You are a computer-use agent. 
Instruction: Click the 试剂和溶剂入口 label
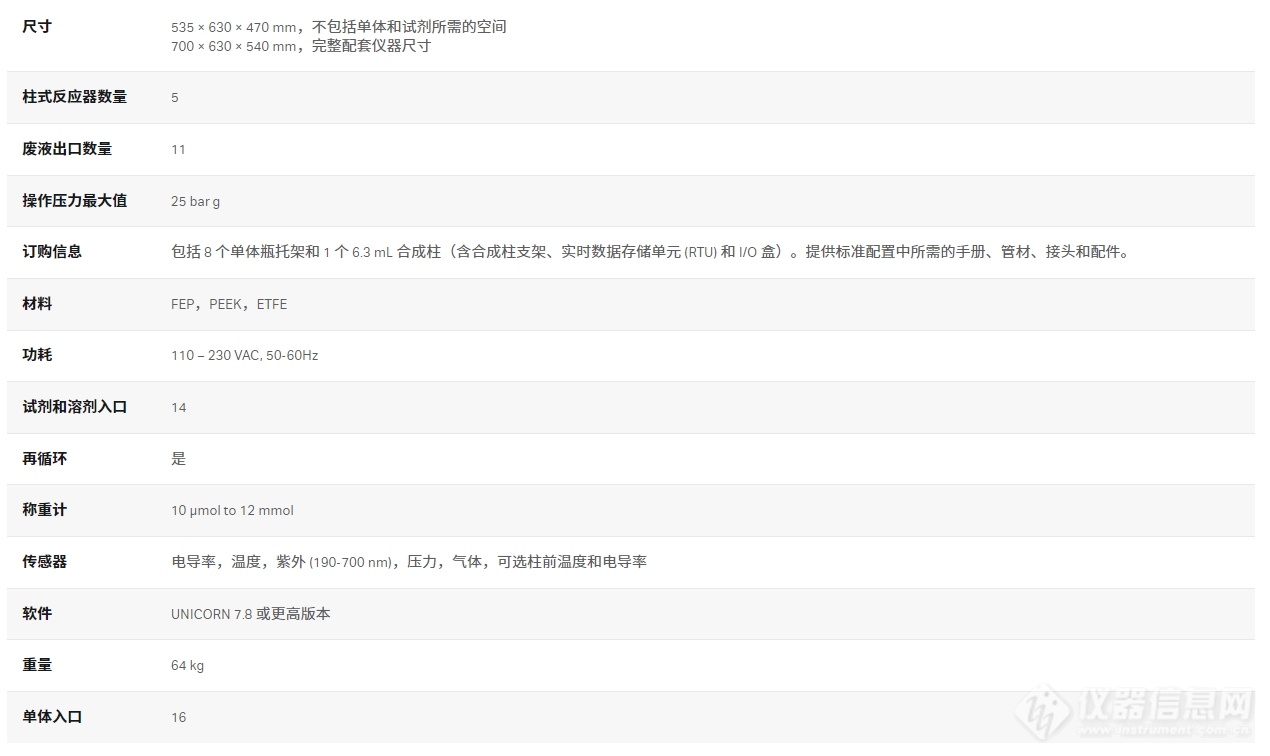75,407
